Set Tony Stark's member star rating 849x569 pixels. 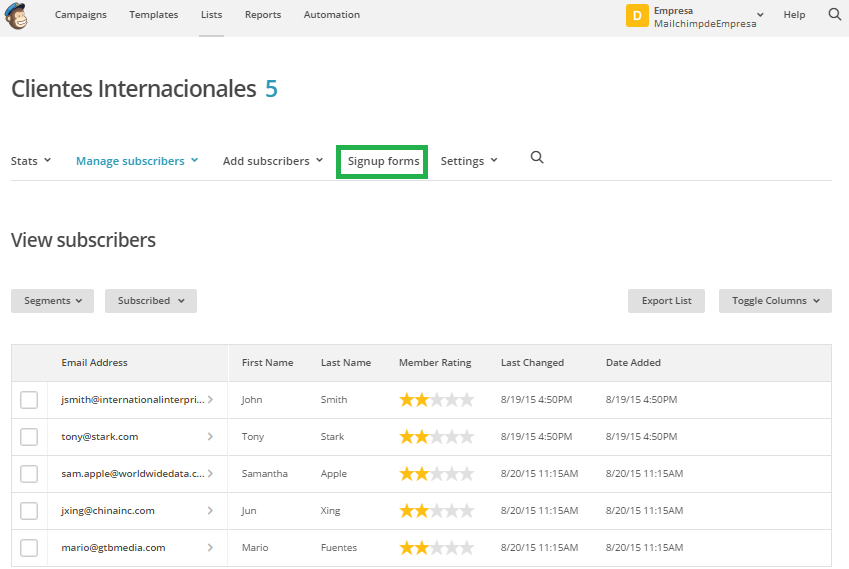pos(436,437)
